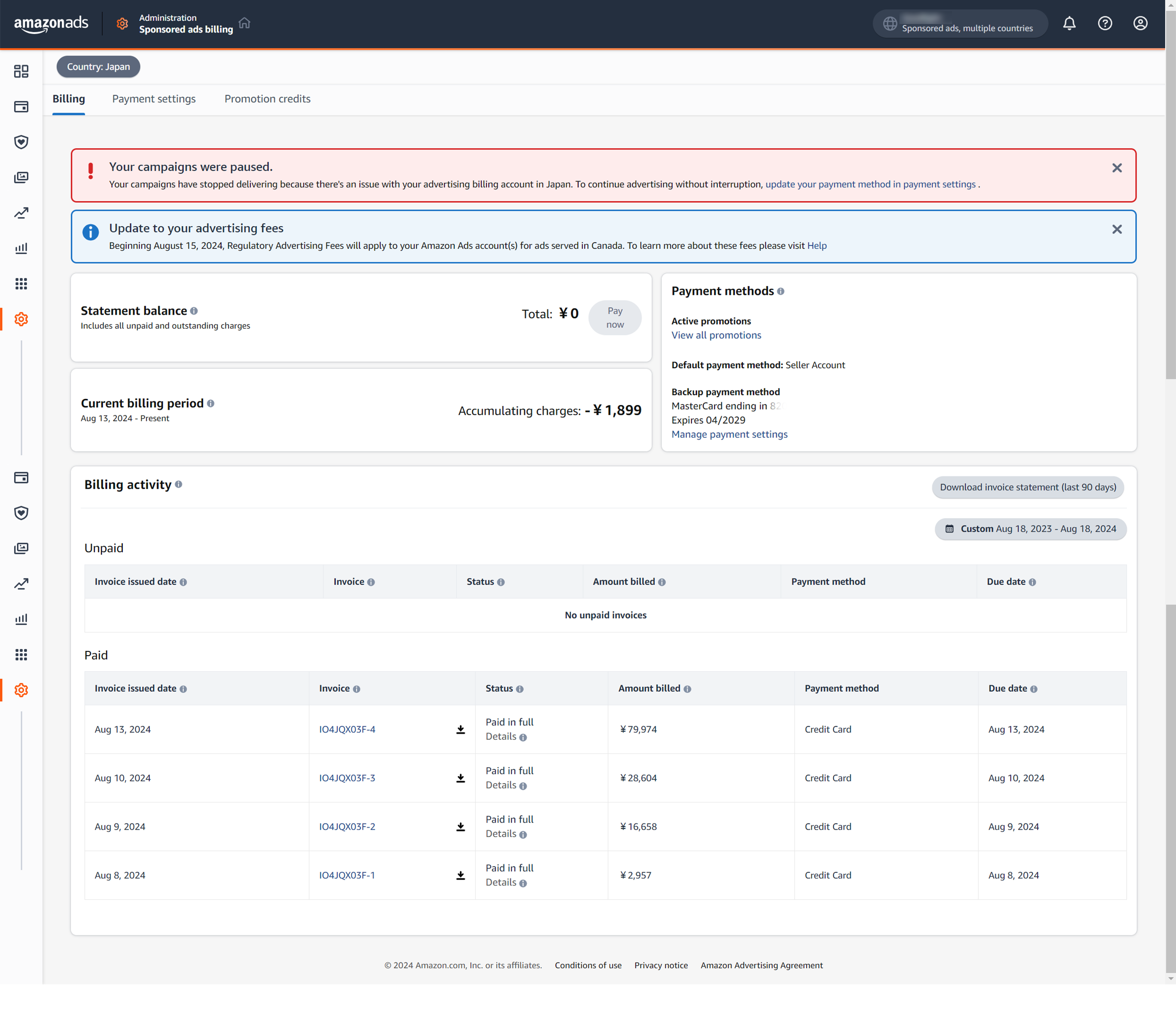
Task: Click the Statement balance info icon
Action: [x=194, y=311]
